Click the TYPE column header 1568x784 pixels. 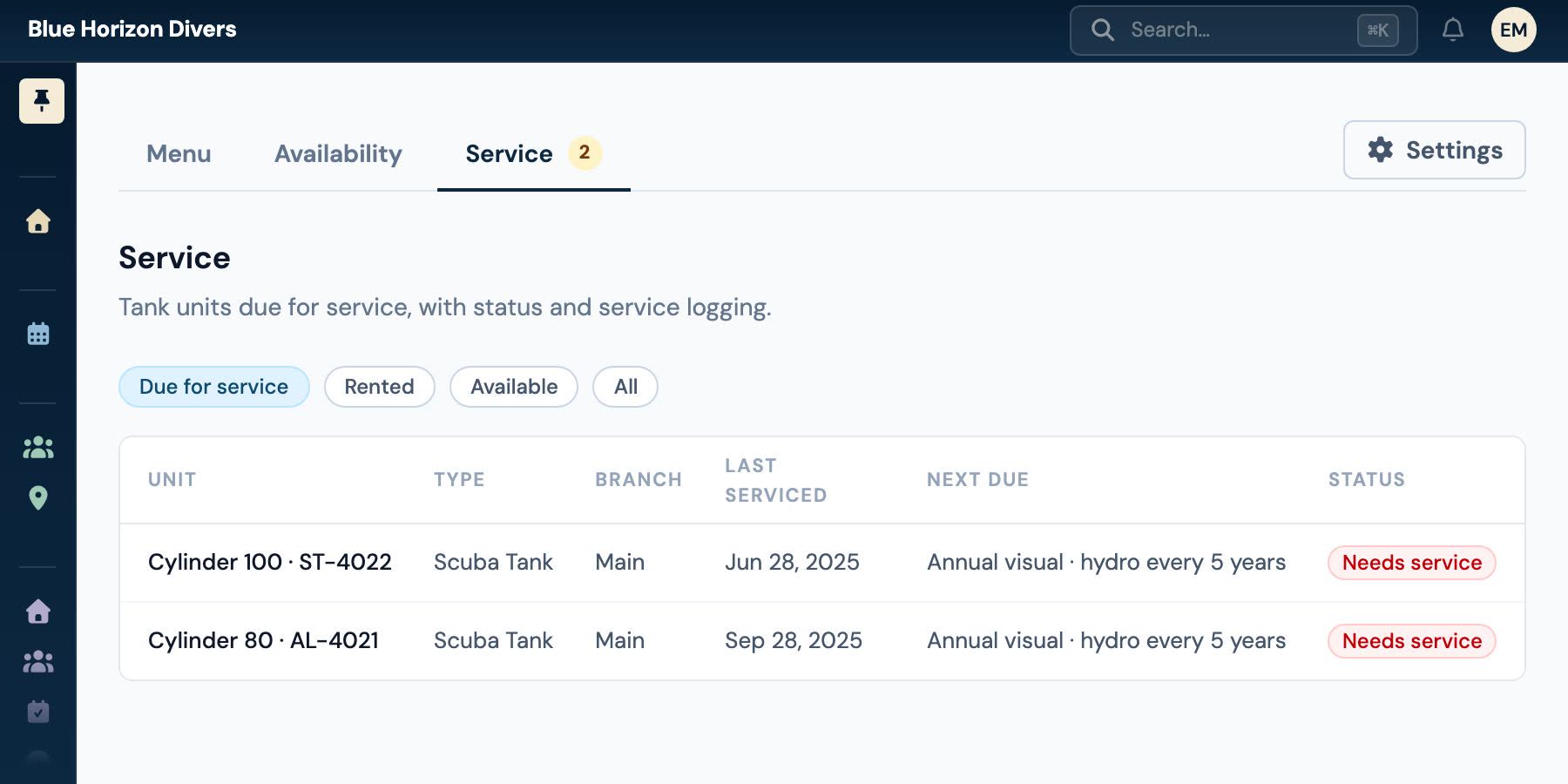click(459, 480)
